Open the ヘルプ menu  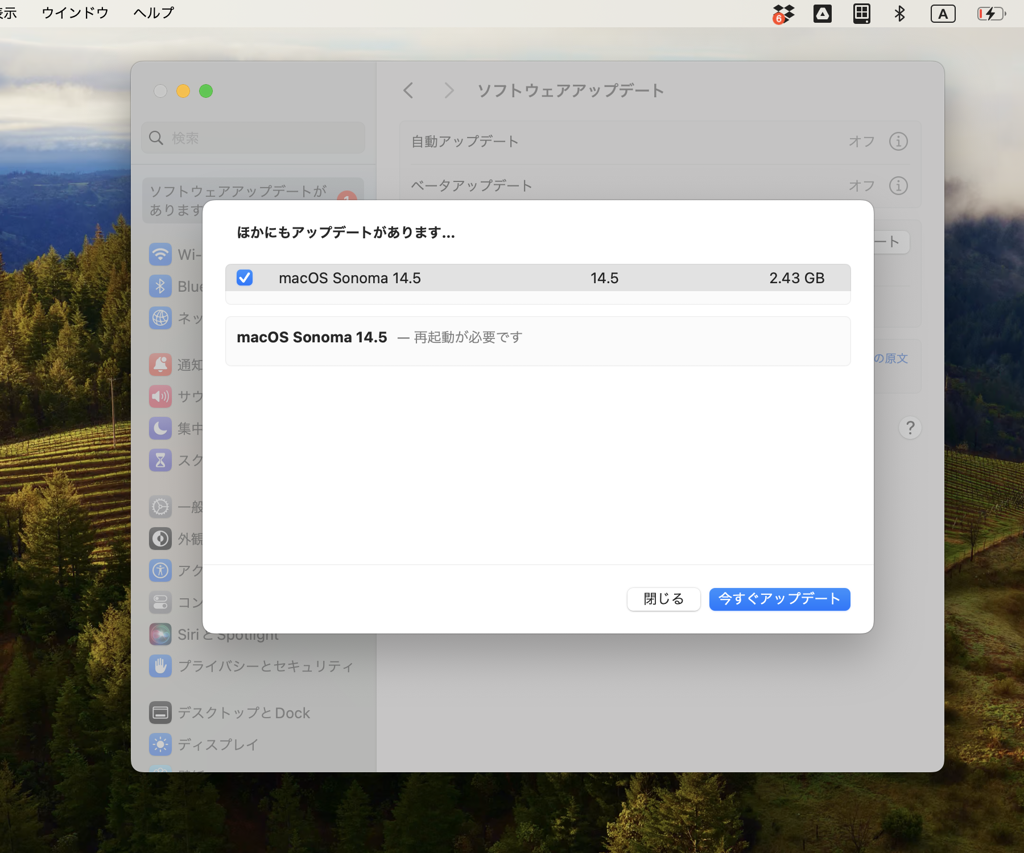152,13
